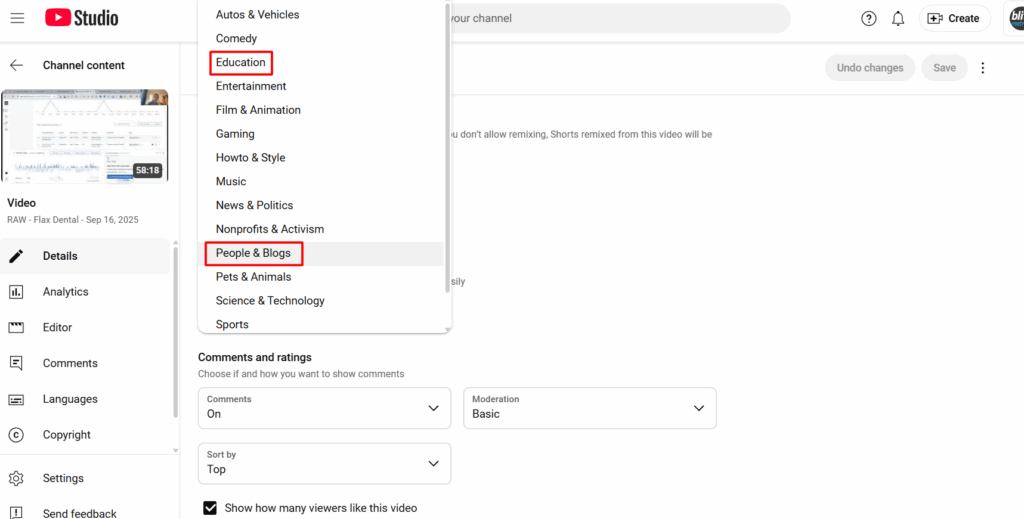This screenshot has width=1024, height=519.
Task: Open the video thumbnail preview
Action: pos(85,136)
